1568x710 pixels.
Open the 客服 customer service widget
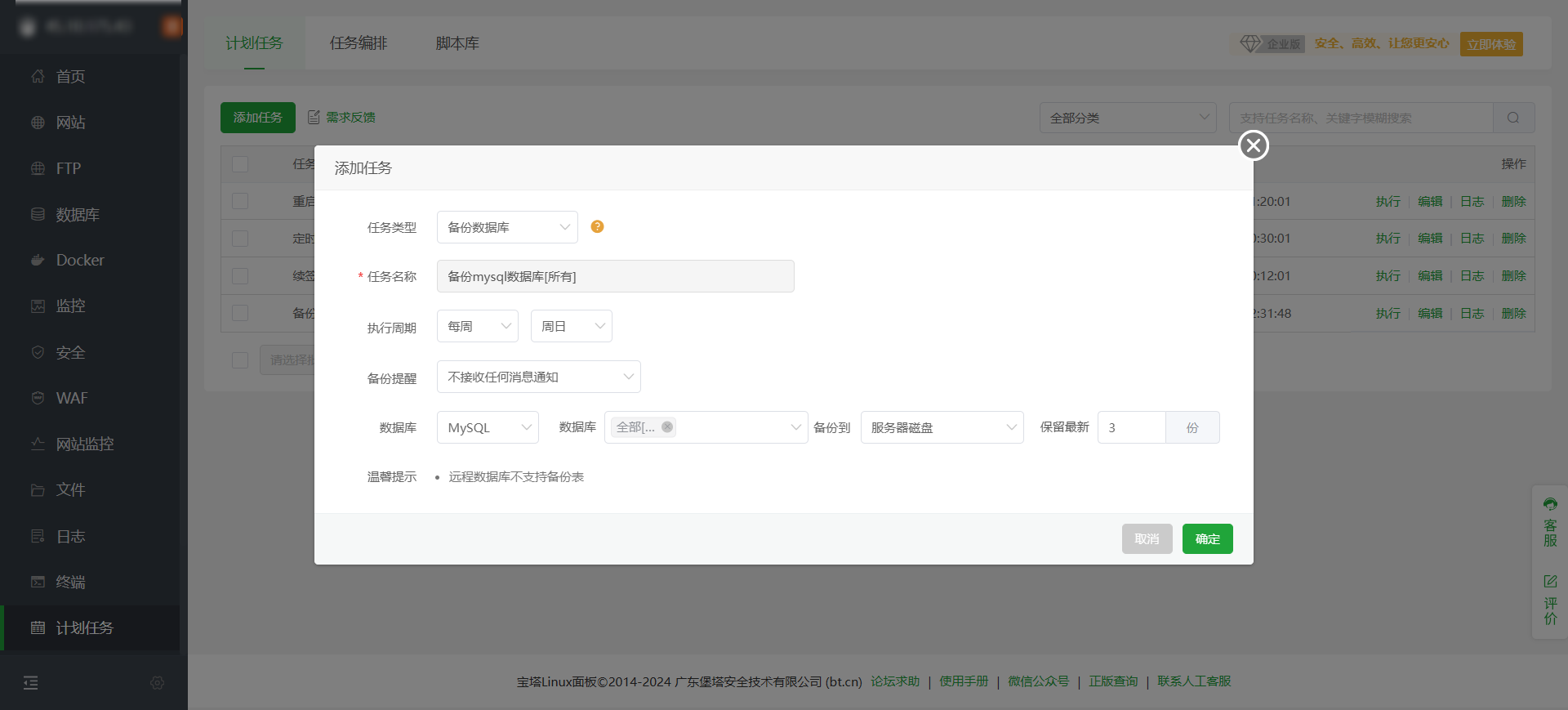click(1550, 521)
